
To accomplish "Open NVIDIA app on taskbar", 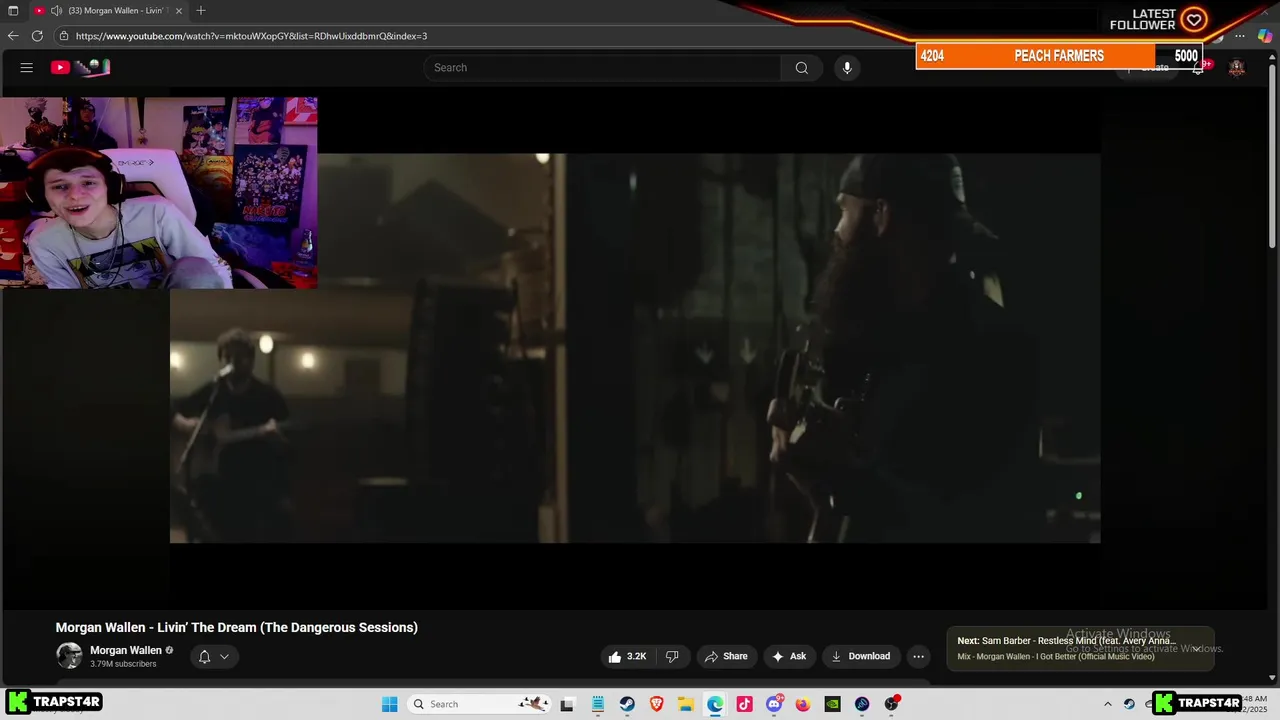I will (x=832, y=704).
